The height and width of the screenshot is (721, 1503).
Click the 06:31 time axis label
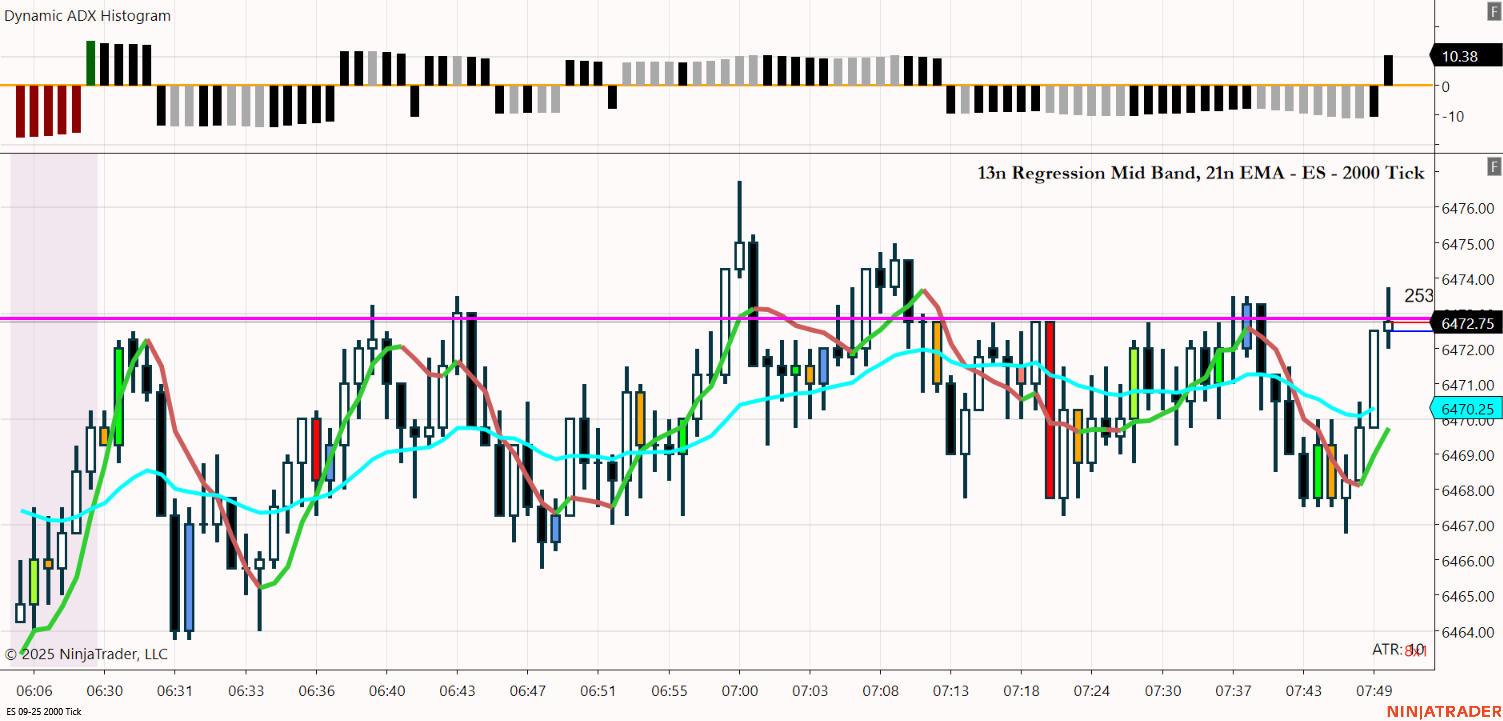(x=175, y=691)
